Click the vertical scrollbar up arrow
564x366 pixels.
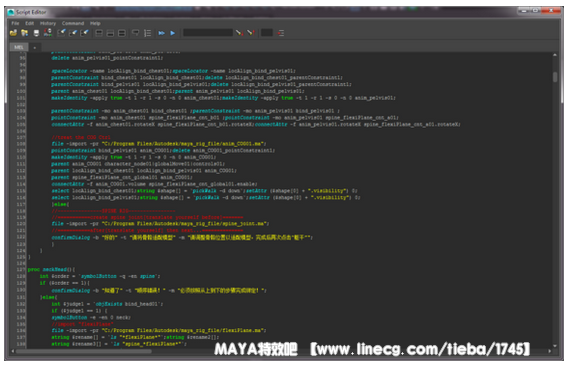pos(555,55)
